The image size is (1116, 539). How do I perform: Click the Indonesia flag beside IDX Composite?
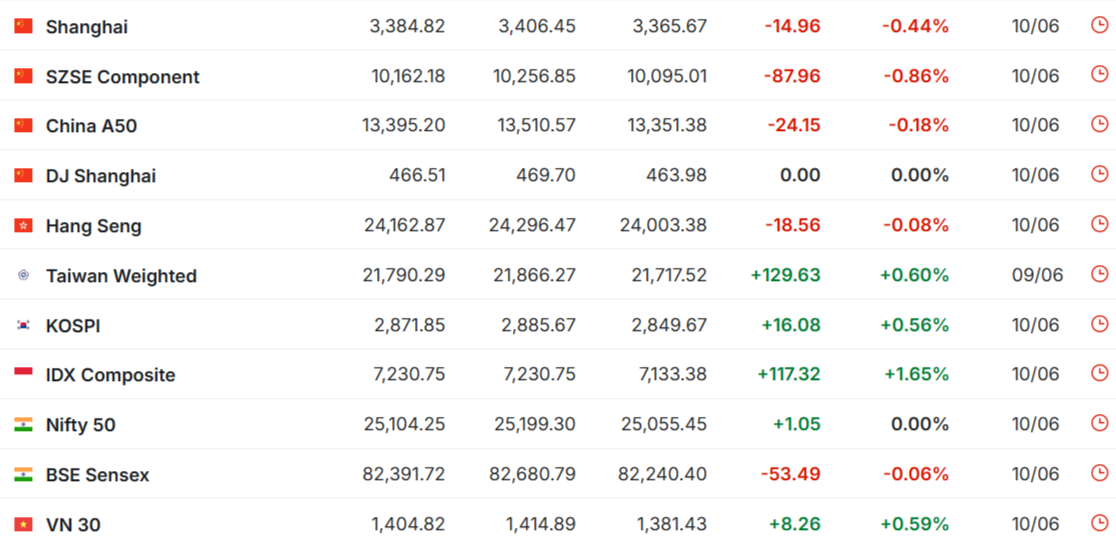(23, 373)
